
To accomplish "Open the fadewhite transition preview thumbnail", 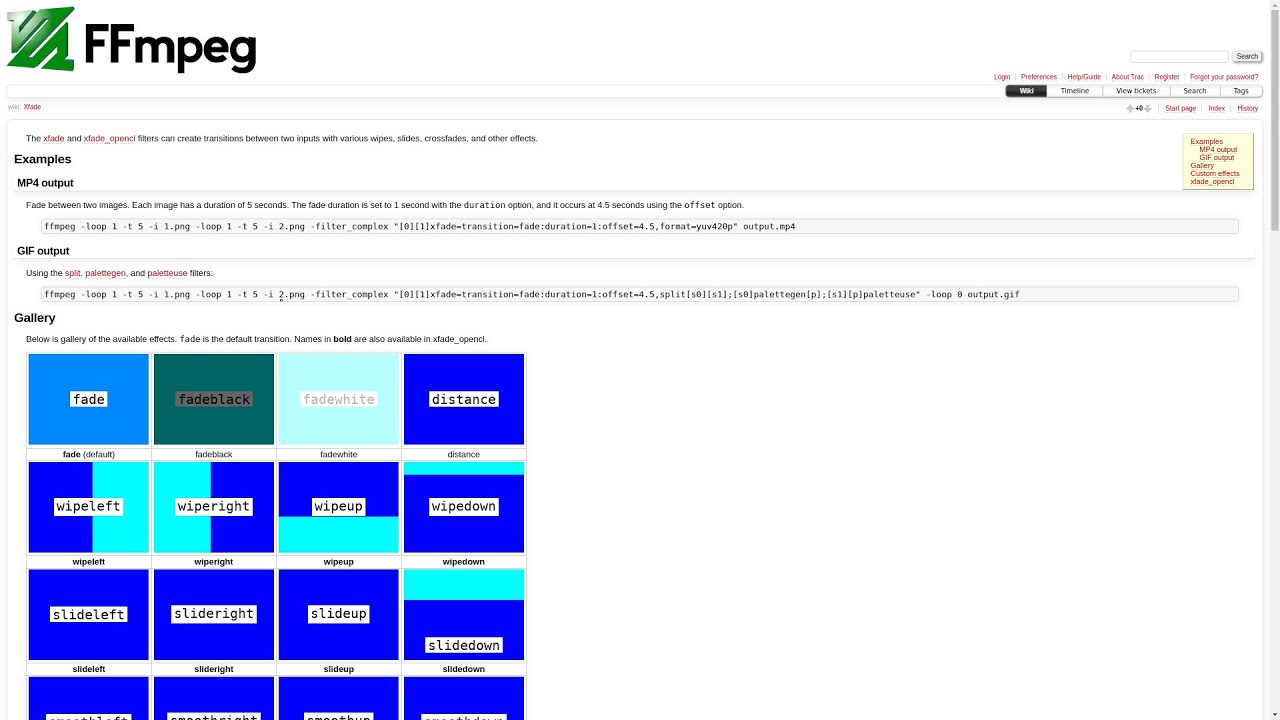I will (339, 399).
